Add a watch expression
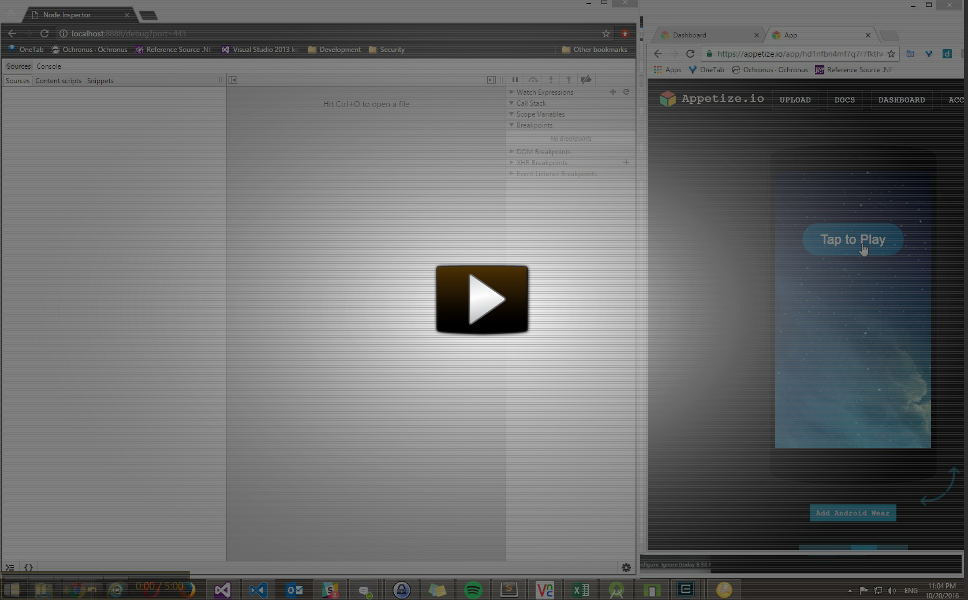968x600 pixels. [613, 92]
